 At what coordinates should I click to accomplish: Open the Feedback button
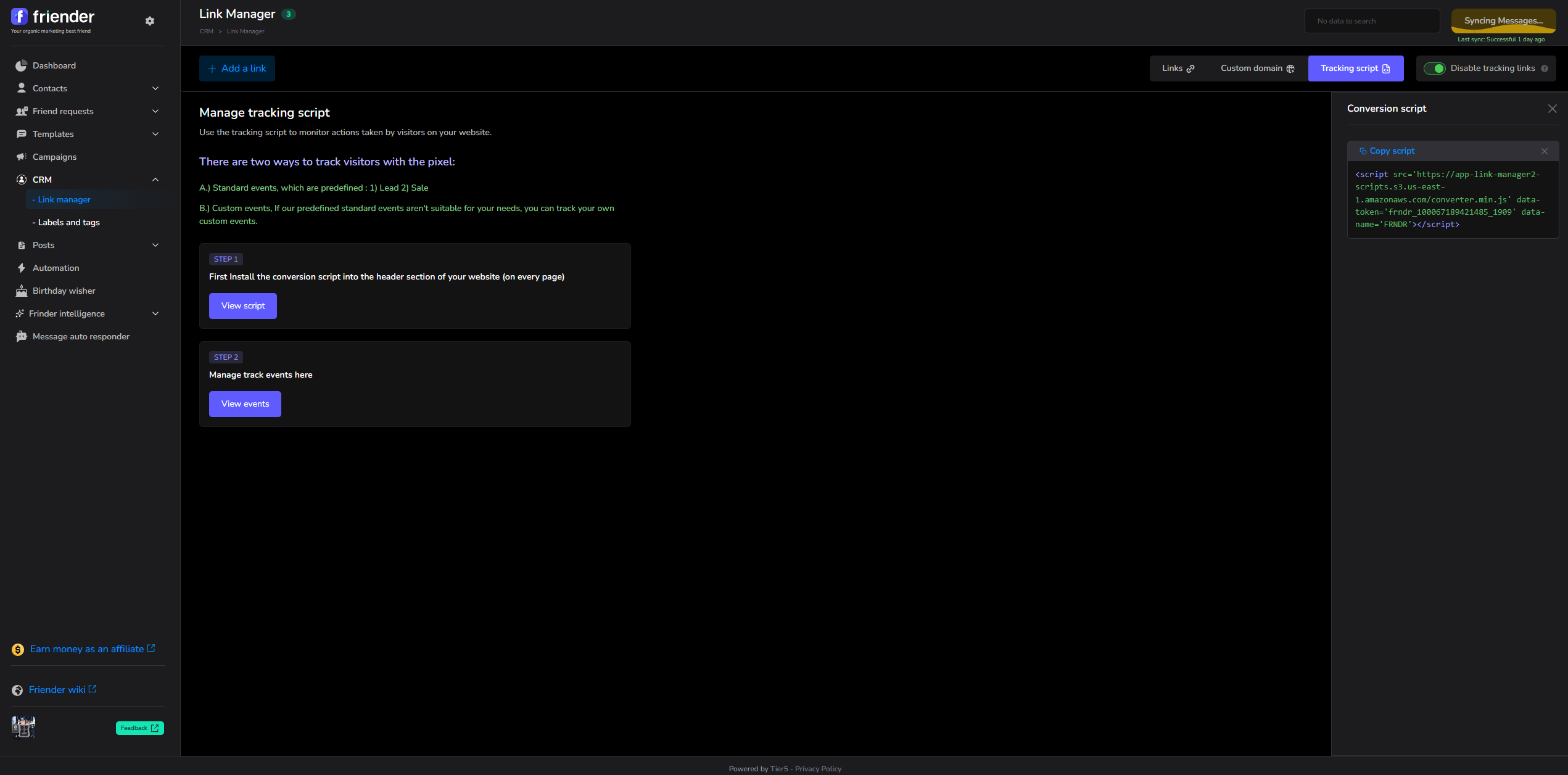point(140,728)
